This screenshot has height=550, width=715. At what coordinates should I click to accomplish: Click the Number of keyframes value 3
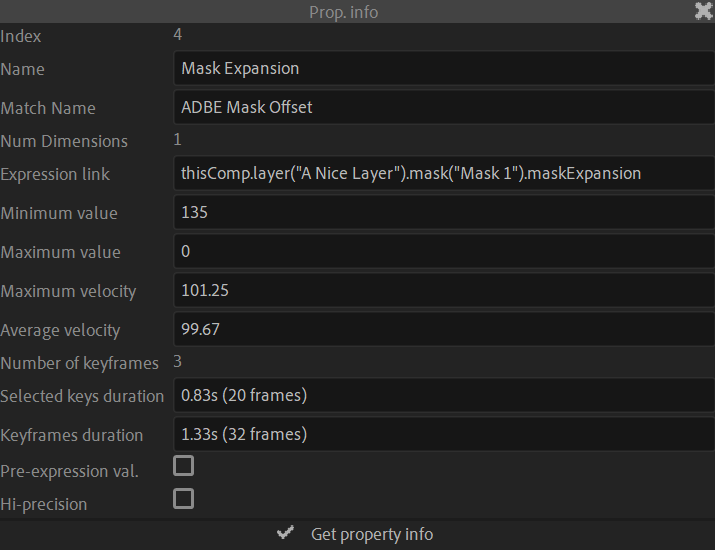click(178, 362)
